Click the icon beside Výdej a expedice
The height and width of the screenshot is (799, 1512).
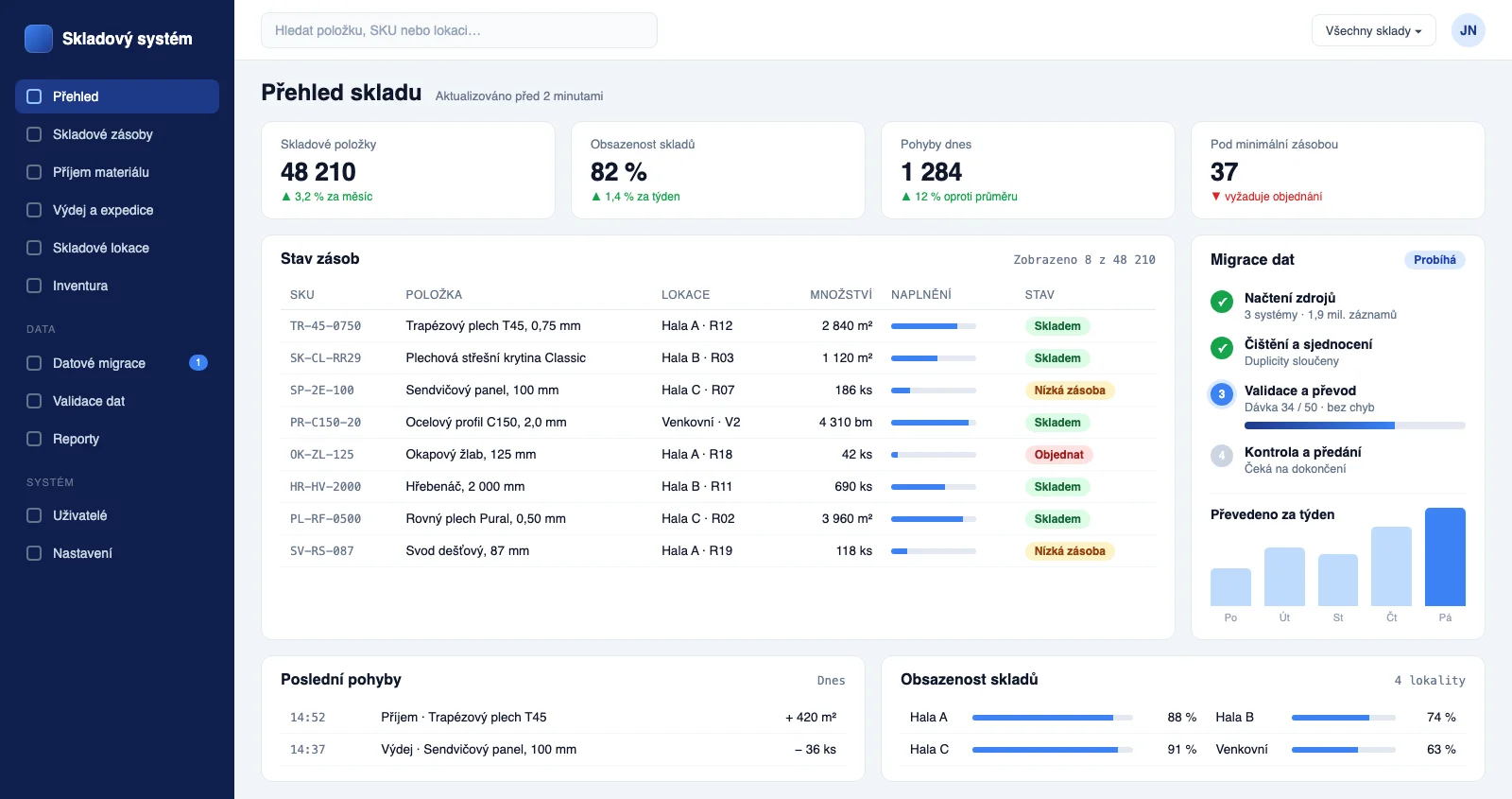[x=34, y=210]
